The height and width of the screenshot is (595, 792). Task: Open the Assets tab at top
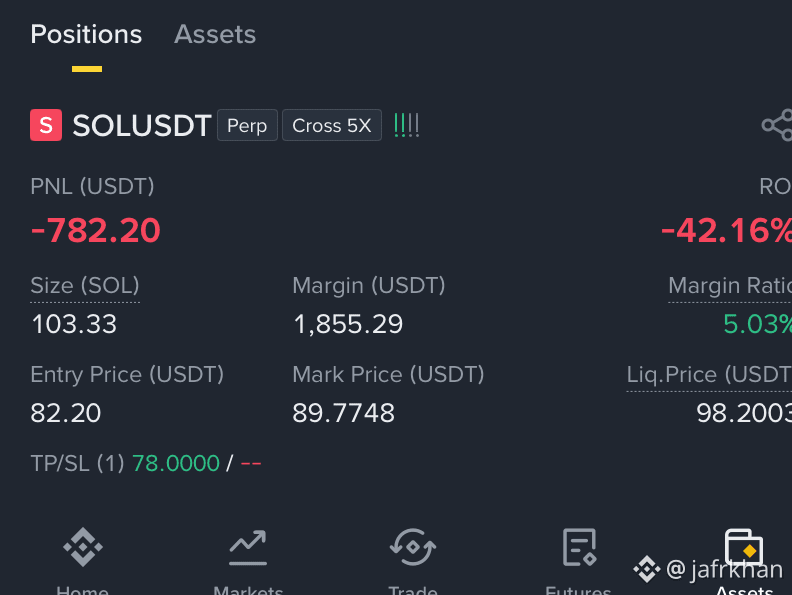click(x=215, y=35)
